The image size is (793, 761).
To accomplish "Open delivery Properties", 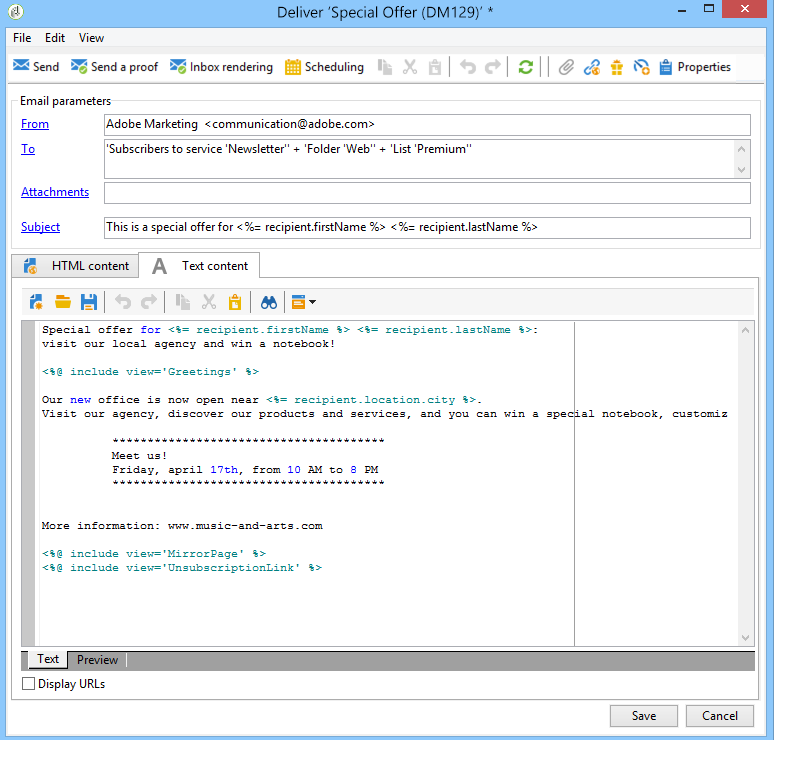I will point(694,67).
